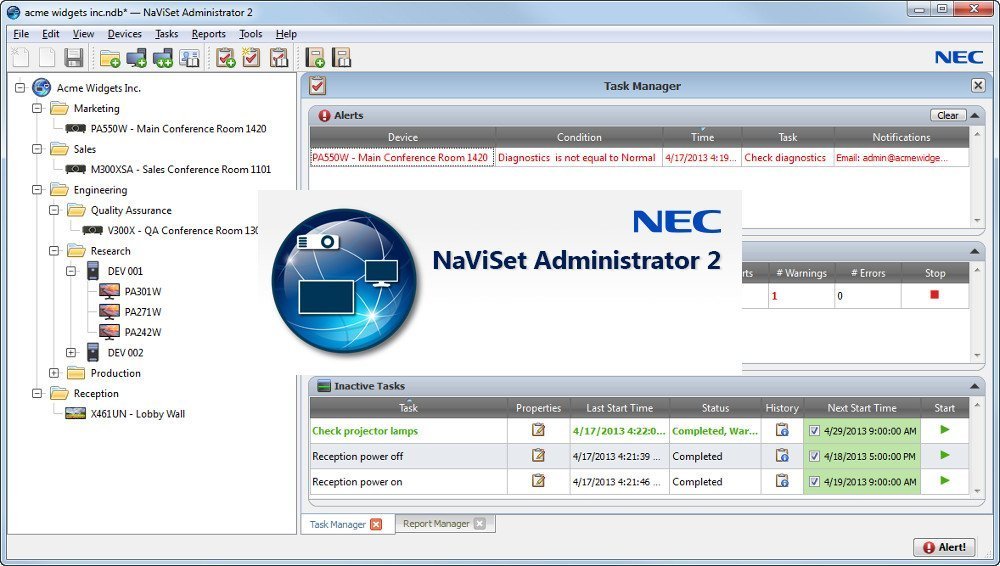
Task: Add a new report notebook icon
Action: pyautogui.click(x=315, y=57)
